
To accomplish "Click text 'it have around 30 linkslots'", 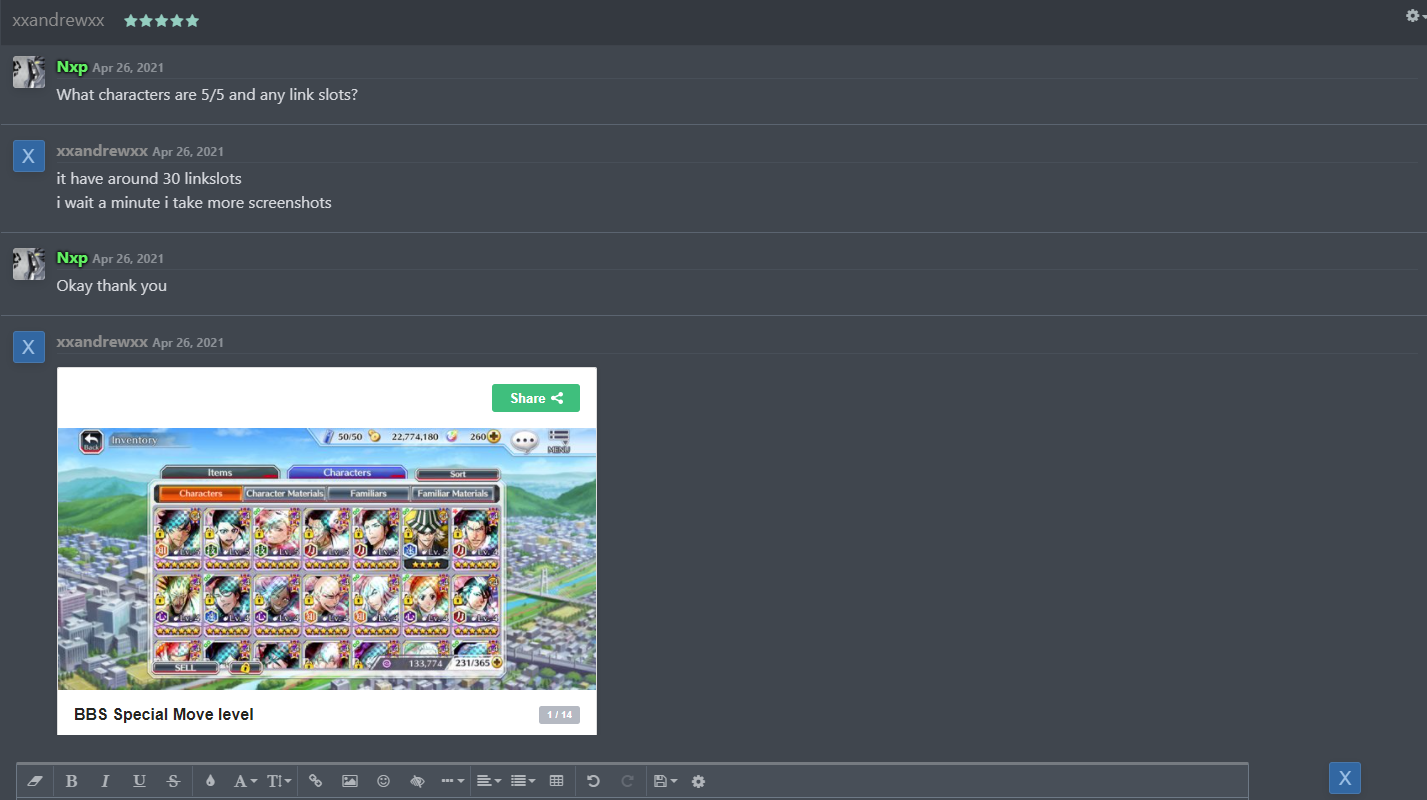I will point(149,179).
